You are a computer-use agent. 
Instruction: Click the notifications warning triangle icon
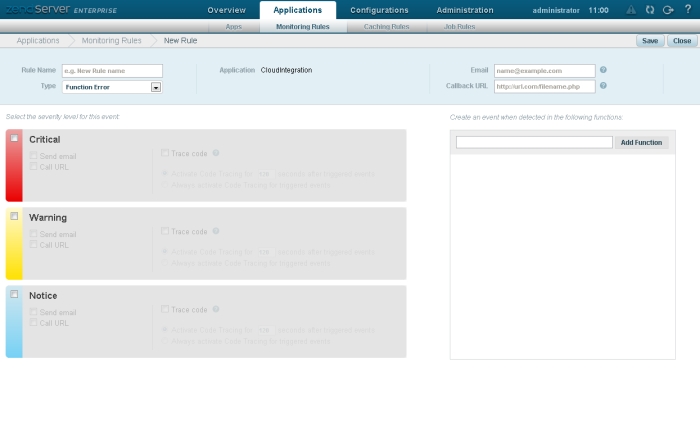tap(630, 10)
